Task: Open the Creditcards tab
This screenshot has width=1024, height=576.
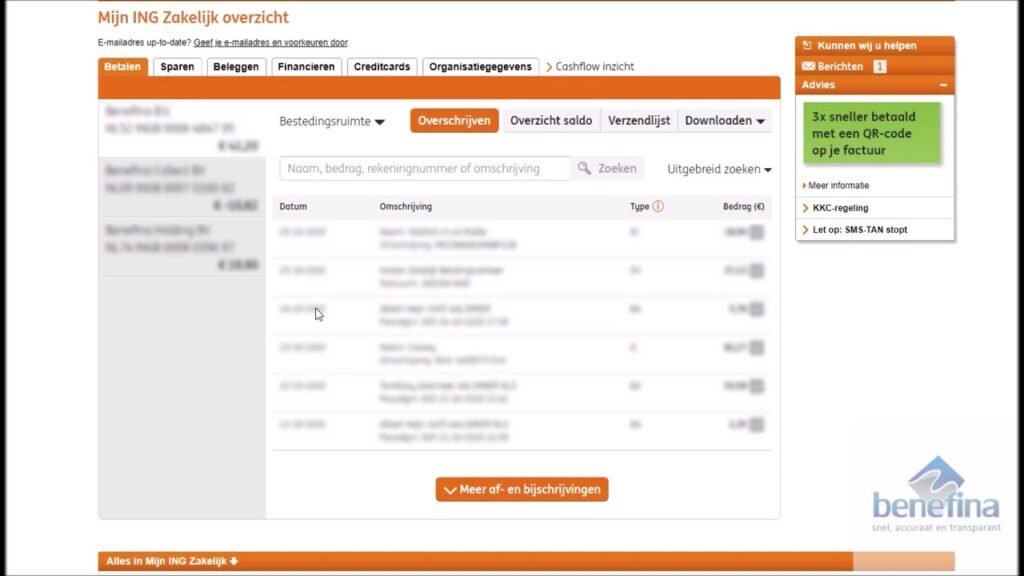Action: click(381, 67)
